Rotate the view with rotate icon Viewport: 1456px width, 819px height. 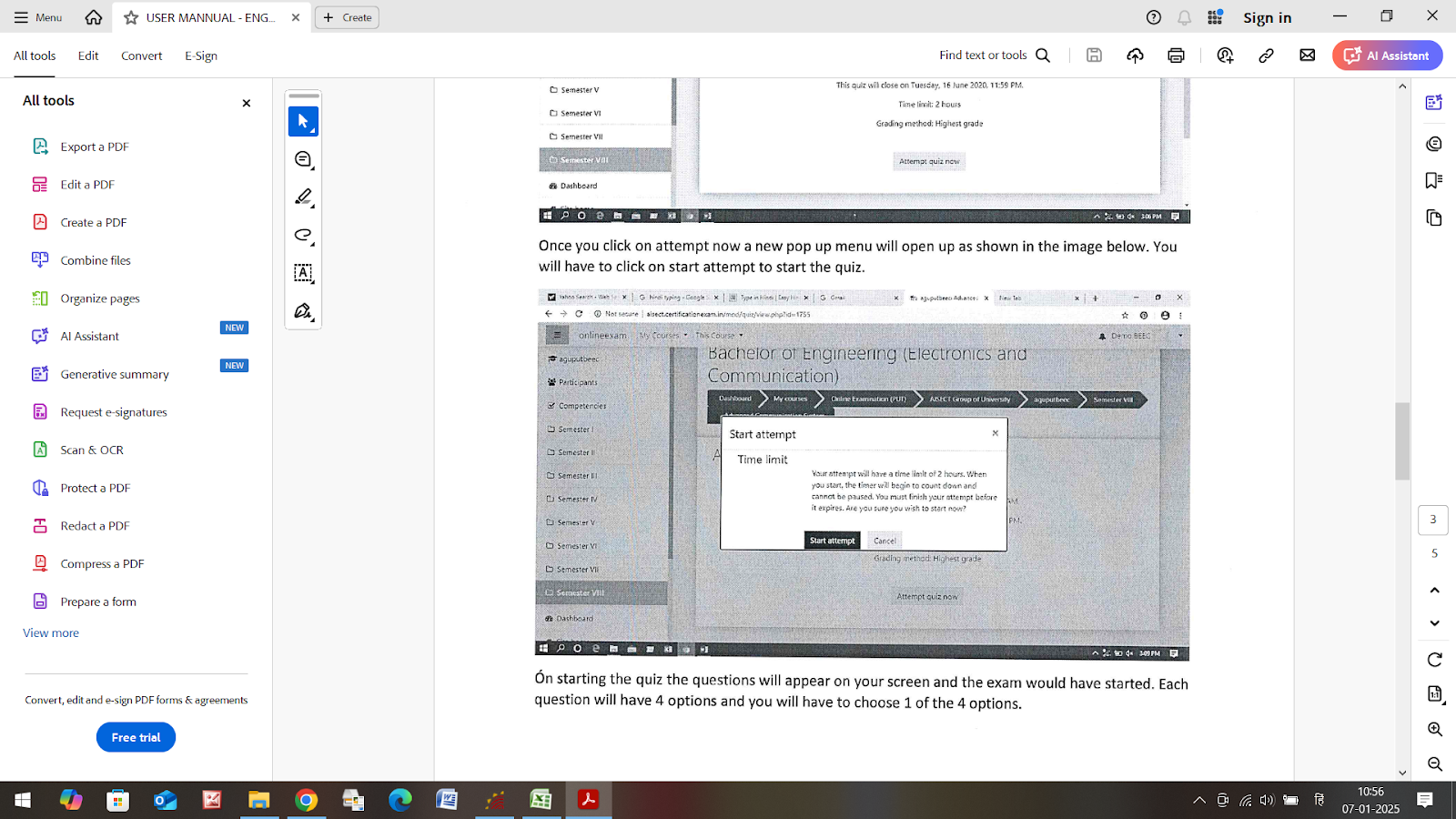(1434, 660)
